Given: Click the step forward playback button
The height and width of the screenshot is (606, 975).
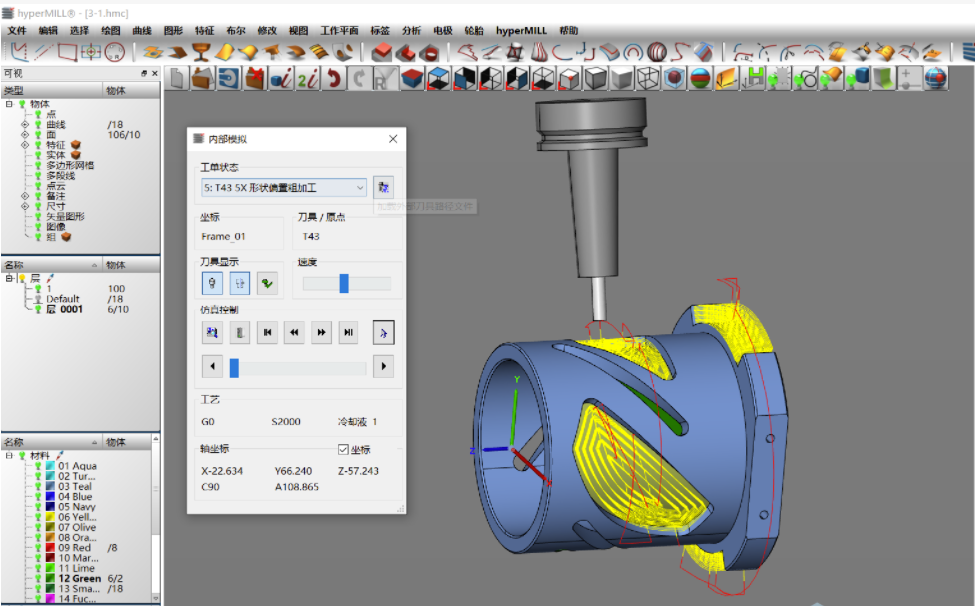Looking at the screenshot, I should [x=348, y=333].
